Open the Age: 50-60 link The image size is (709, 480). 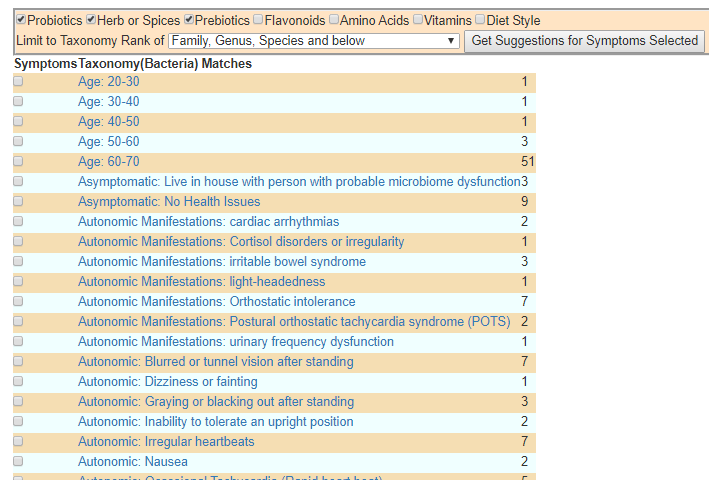pos(109,142)
